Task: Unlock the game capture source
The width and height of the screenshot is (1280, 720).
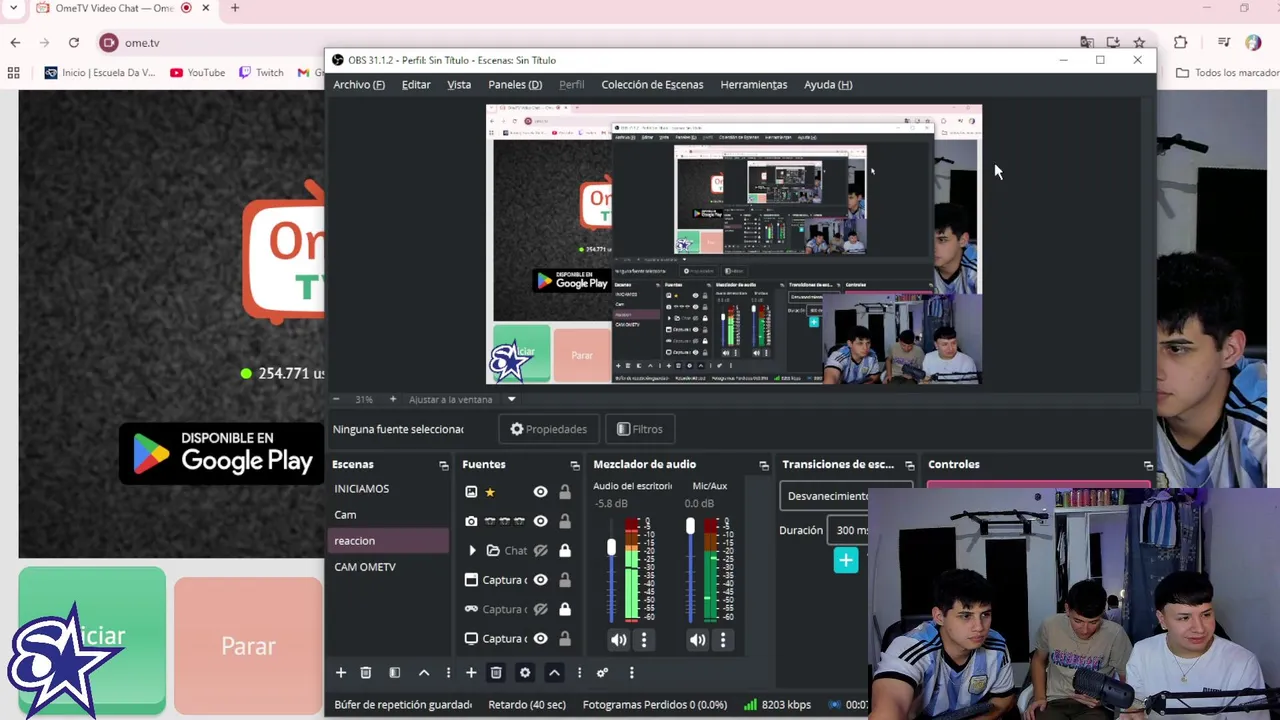Action: tap(565, 609)
